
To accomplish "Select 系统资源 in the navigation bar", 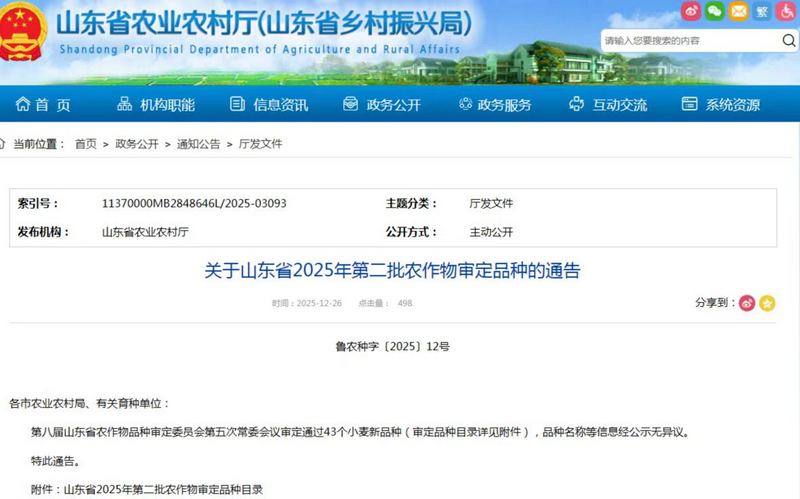I will click(x=721, y=104).
